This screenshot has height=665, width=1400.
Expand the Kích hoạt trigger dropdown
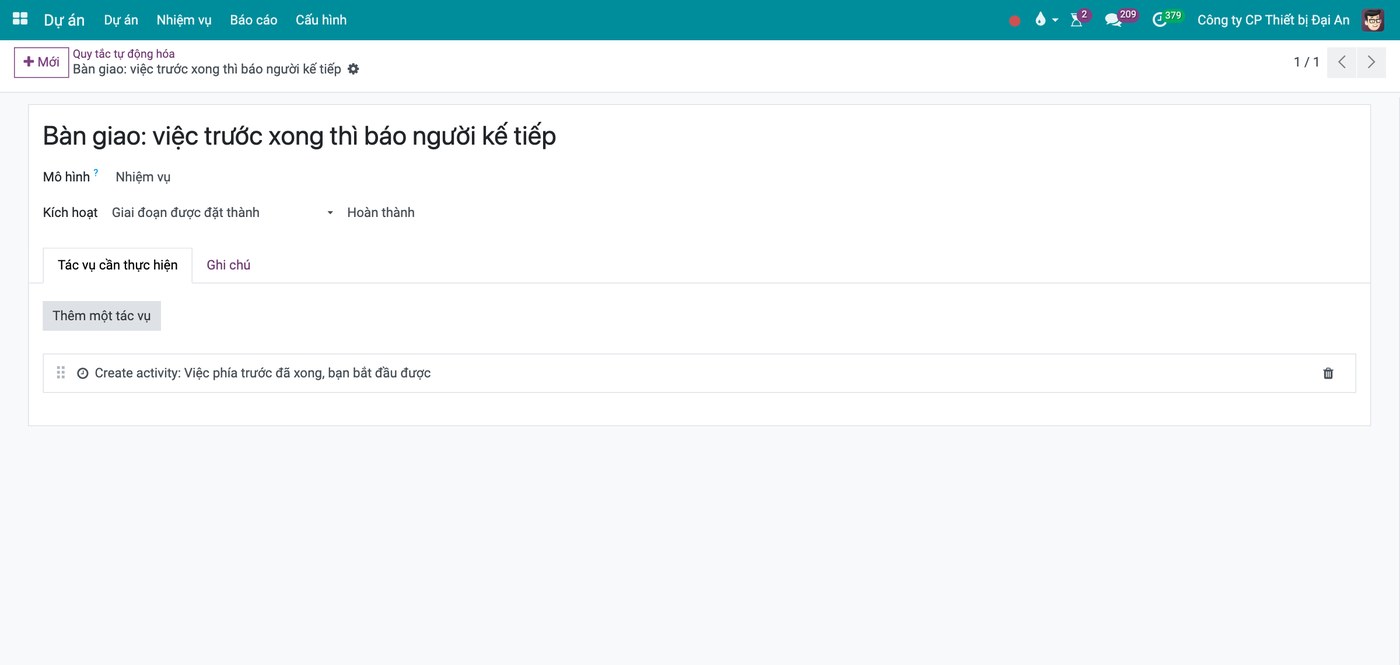pyautogui.click(x=223, y=213)
